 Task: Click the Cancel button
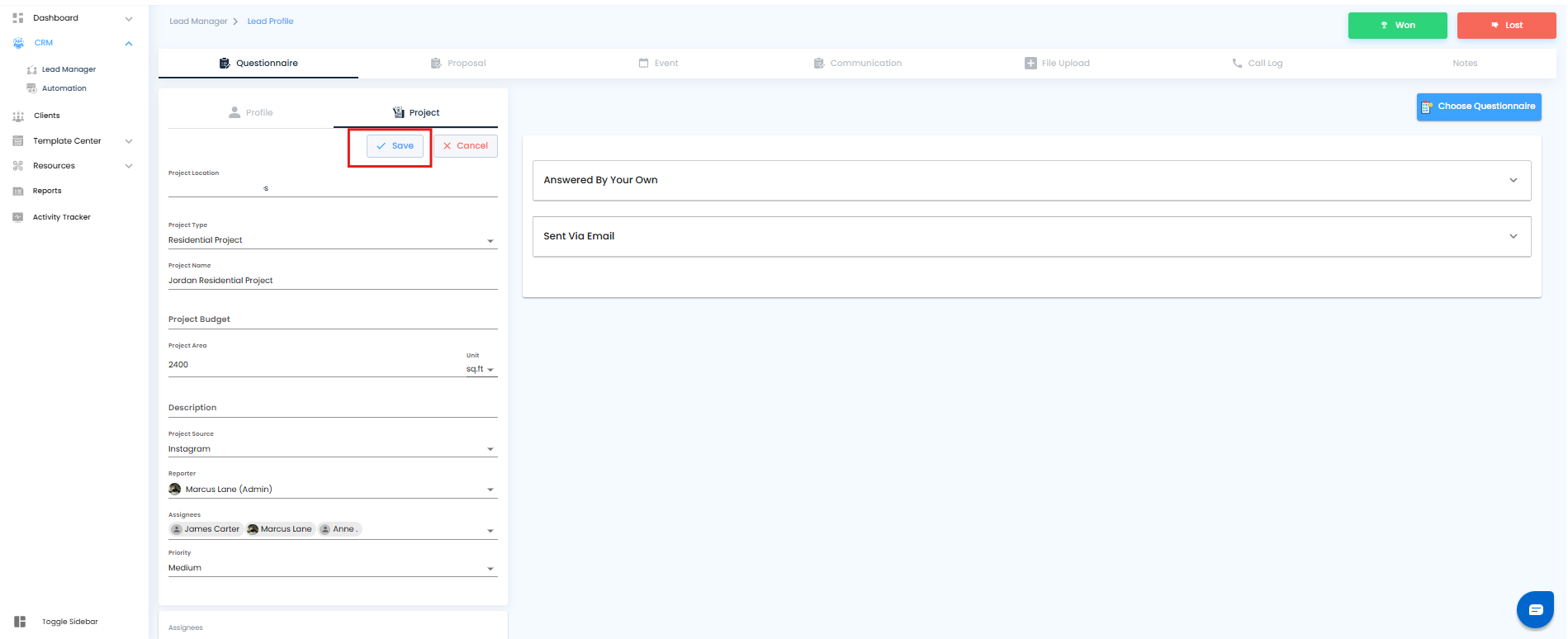point(466,146)
